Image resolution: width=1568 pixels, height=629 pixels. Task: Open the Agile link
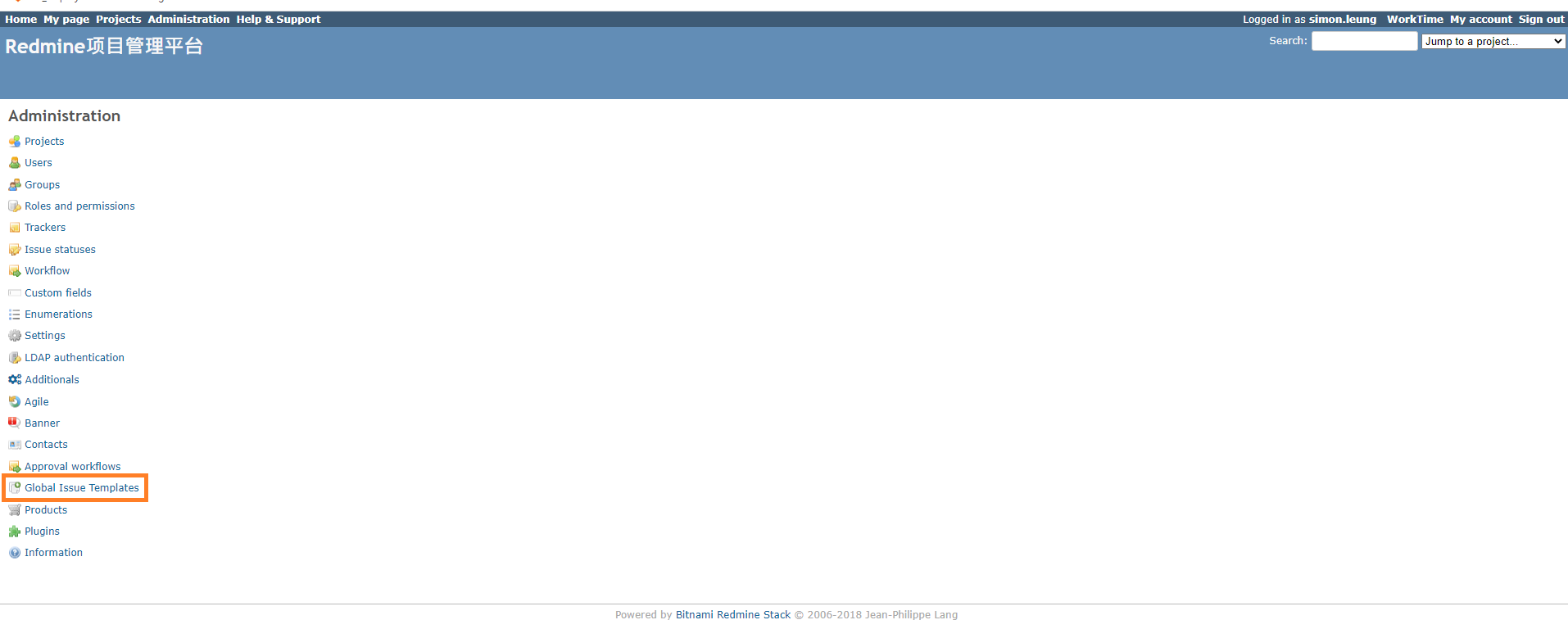(37, 402)
